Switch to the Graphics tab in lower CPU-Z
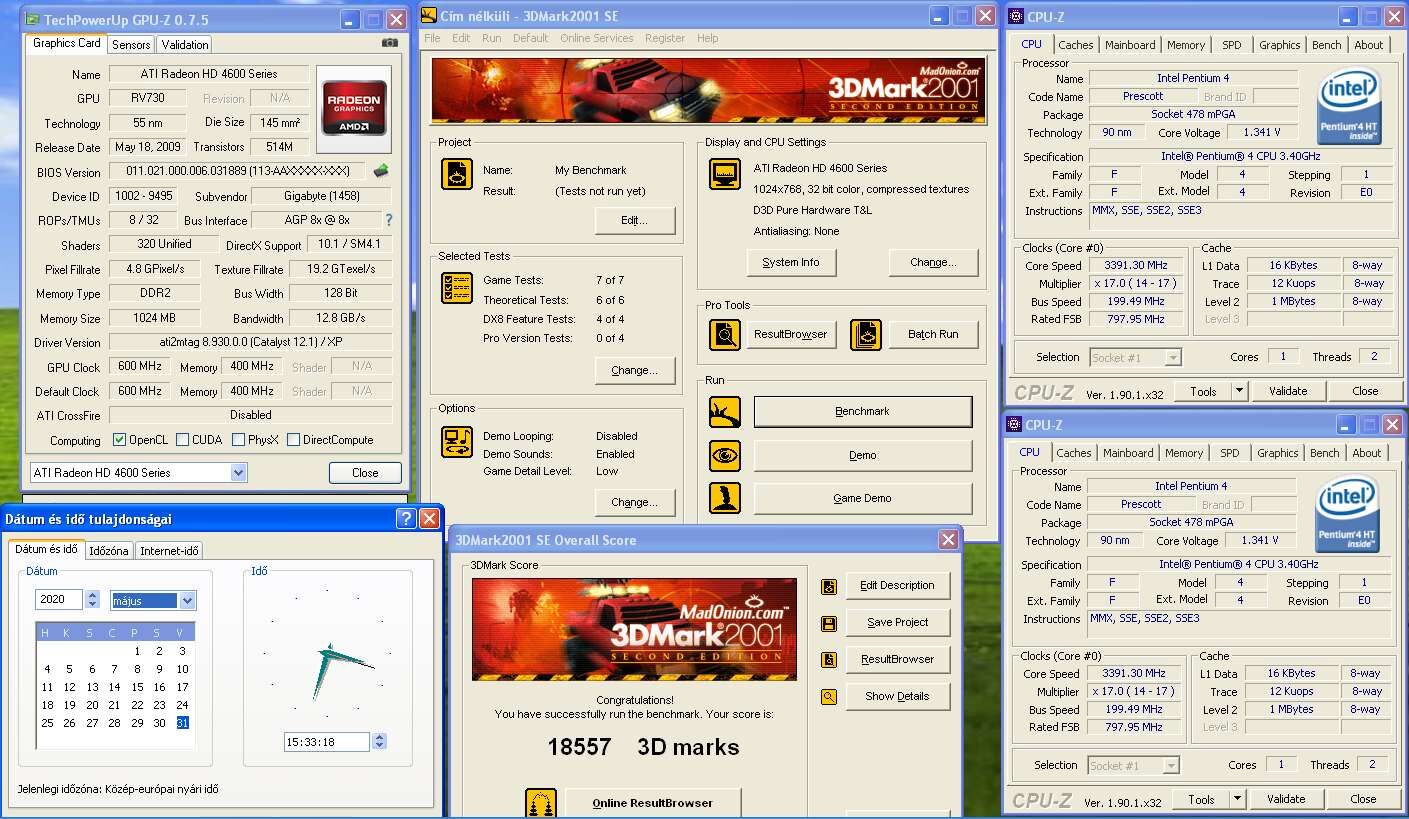The height and width of the screenshot is (819, 1409). click(1278, 453)
